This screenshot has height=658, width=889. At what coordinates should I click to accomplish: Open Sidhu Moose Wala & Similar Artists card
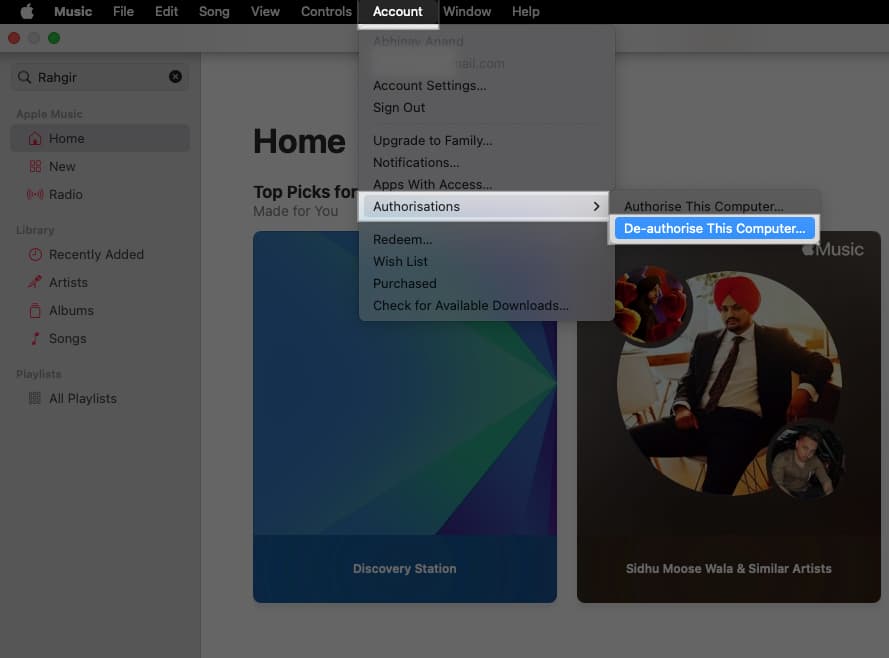[x=729, y=417]
